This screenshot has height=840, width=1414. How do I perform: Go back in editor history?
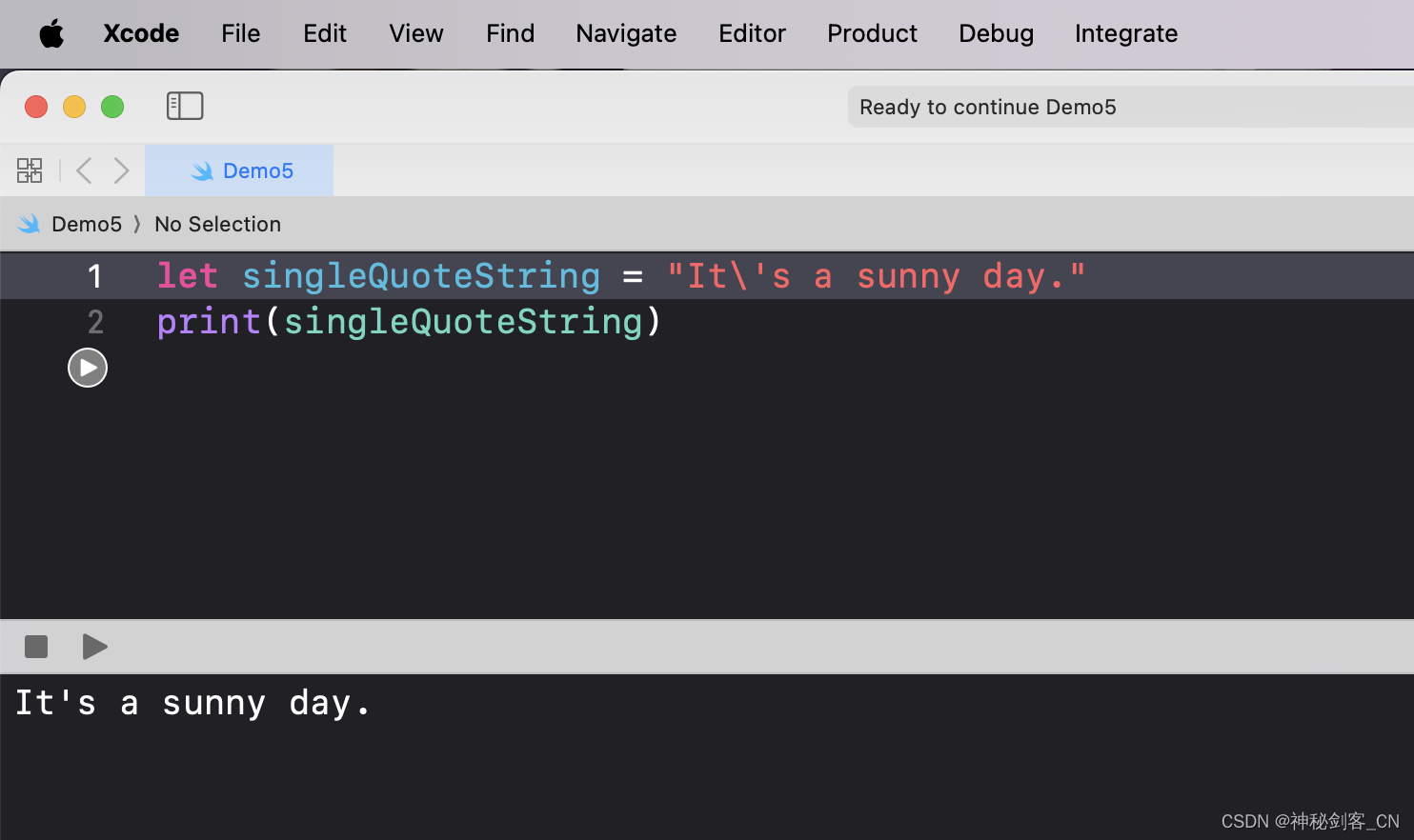84,170
